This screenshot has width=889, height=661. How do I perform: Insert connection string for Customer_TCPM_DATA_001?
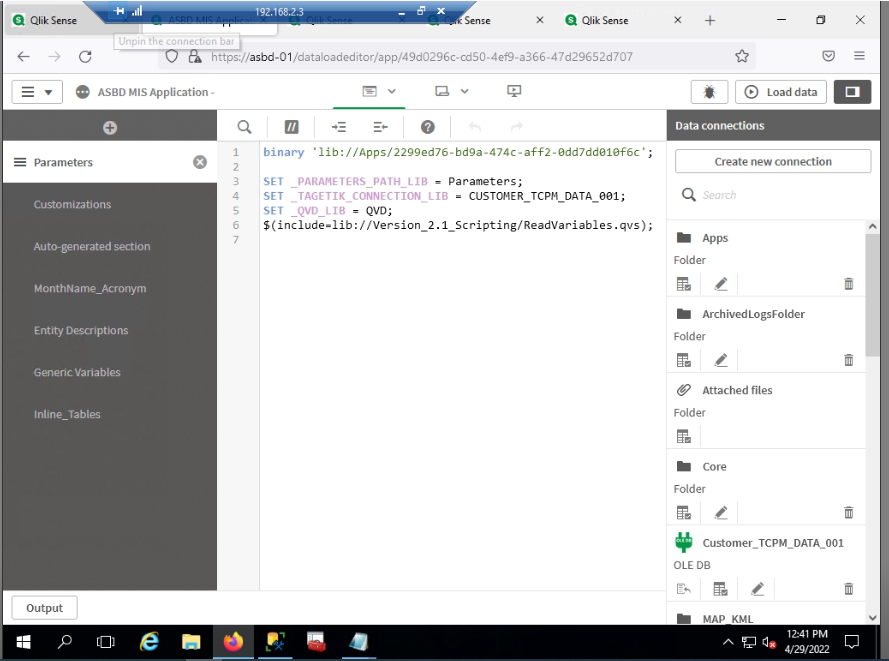[684, 589]
